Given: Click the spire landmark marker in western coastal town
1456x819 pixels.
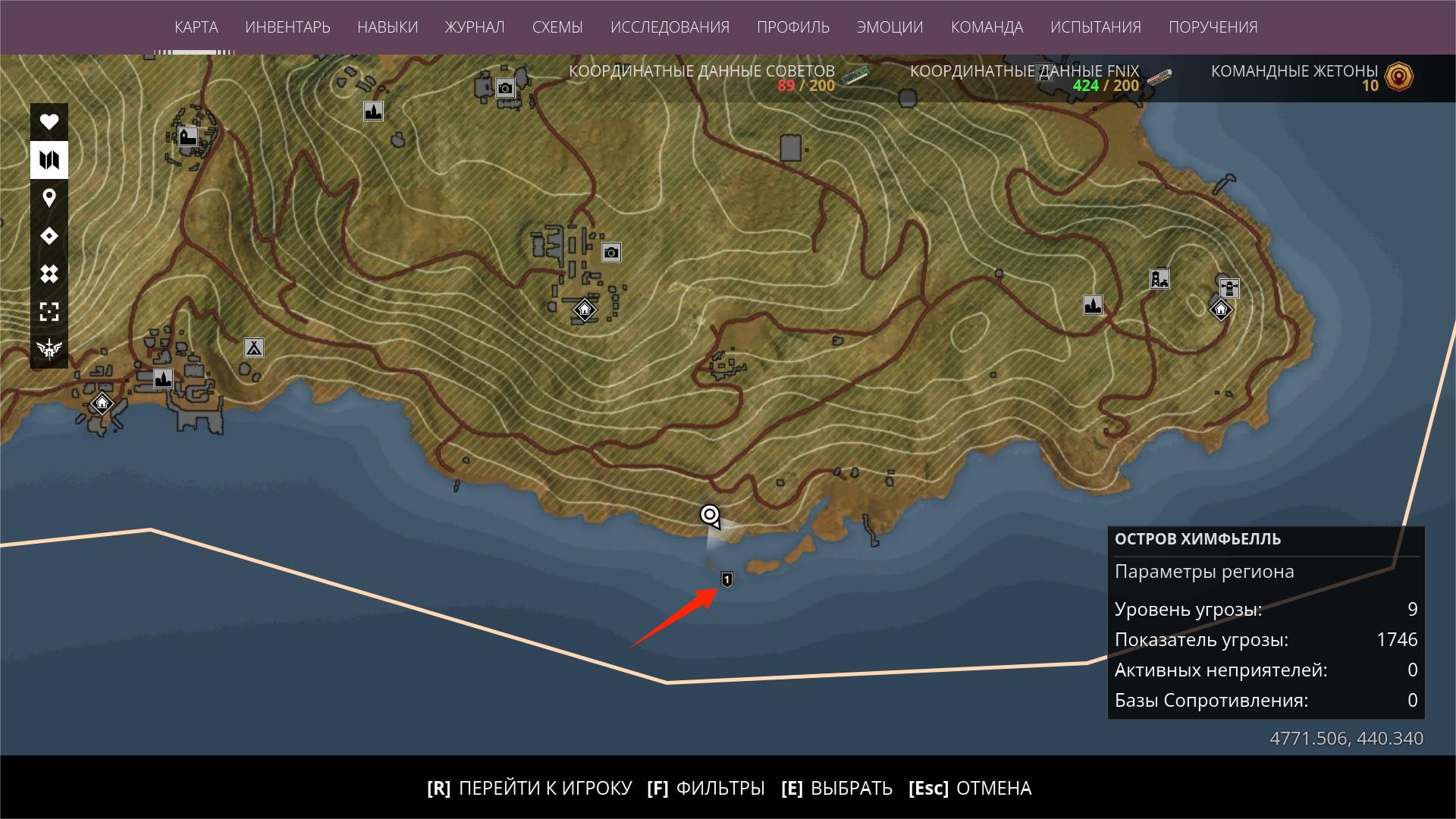Looking at the screenshot, I should pyautogui.click(x=163, y=378).
